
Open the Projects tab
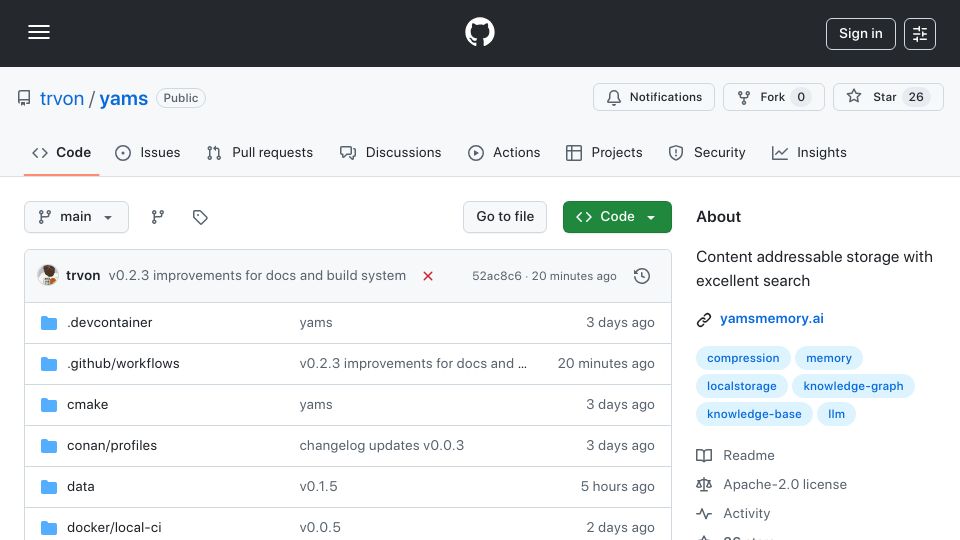coord(604,152)
